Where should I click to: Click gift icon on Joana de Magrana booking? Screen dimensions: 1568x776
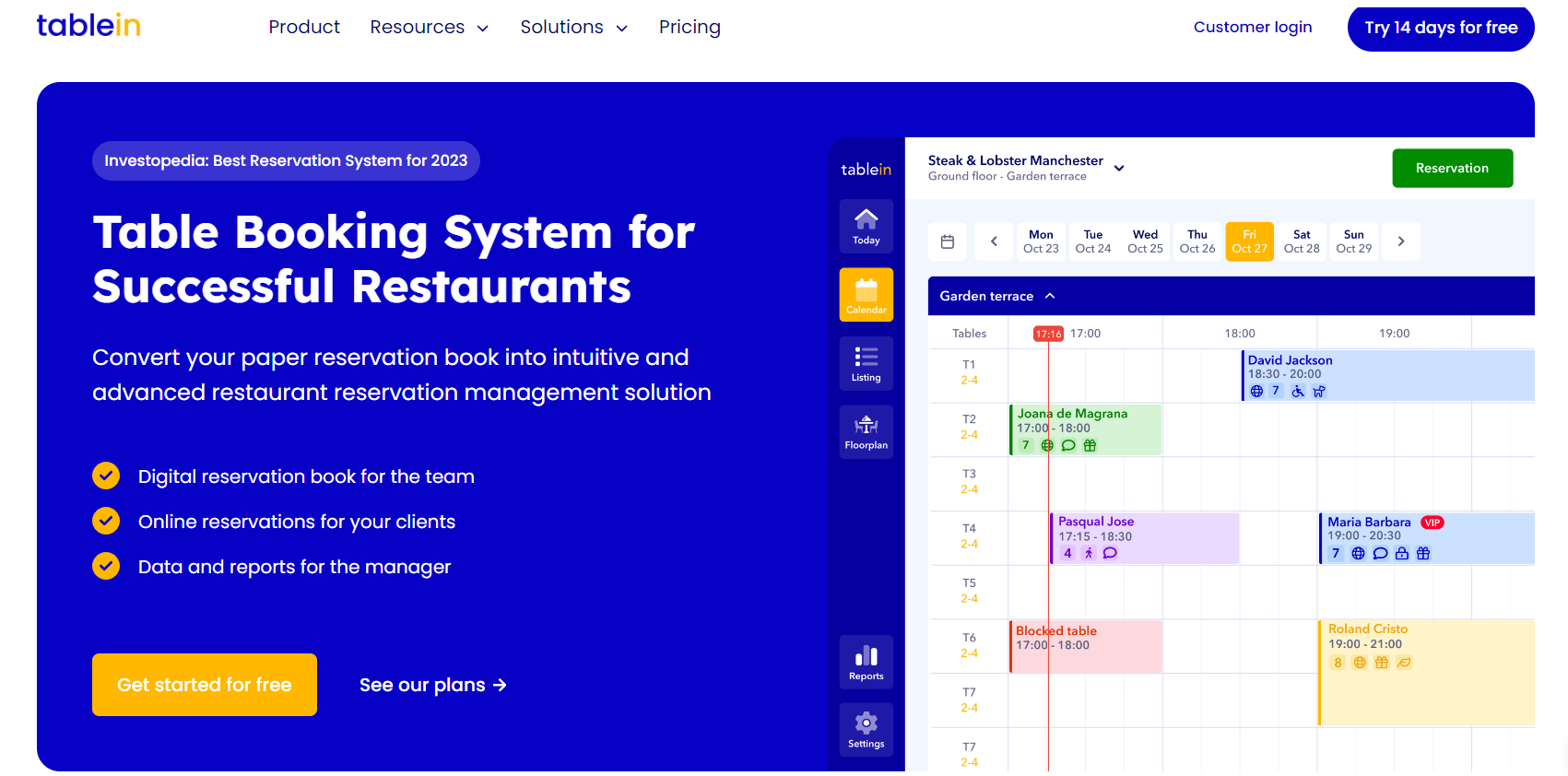click(1090, 445)
